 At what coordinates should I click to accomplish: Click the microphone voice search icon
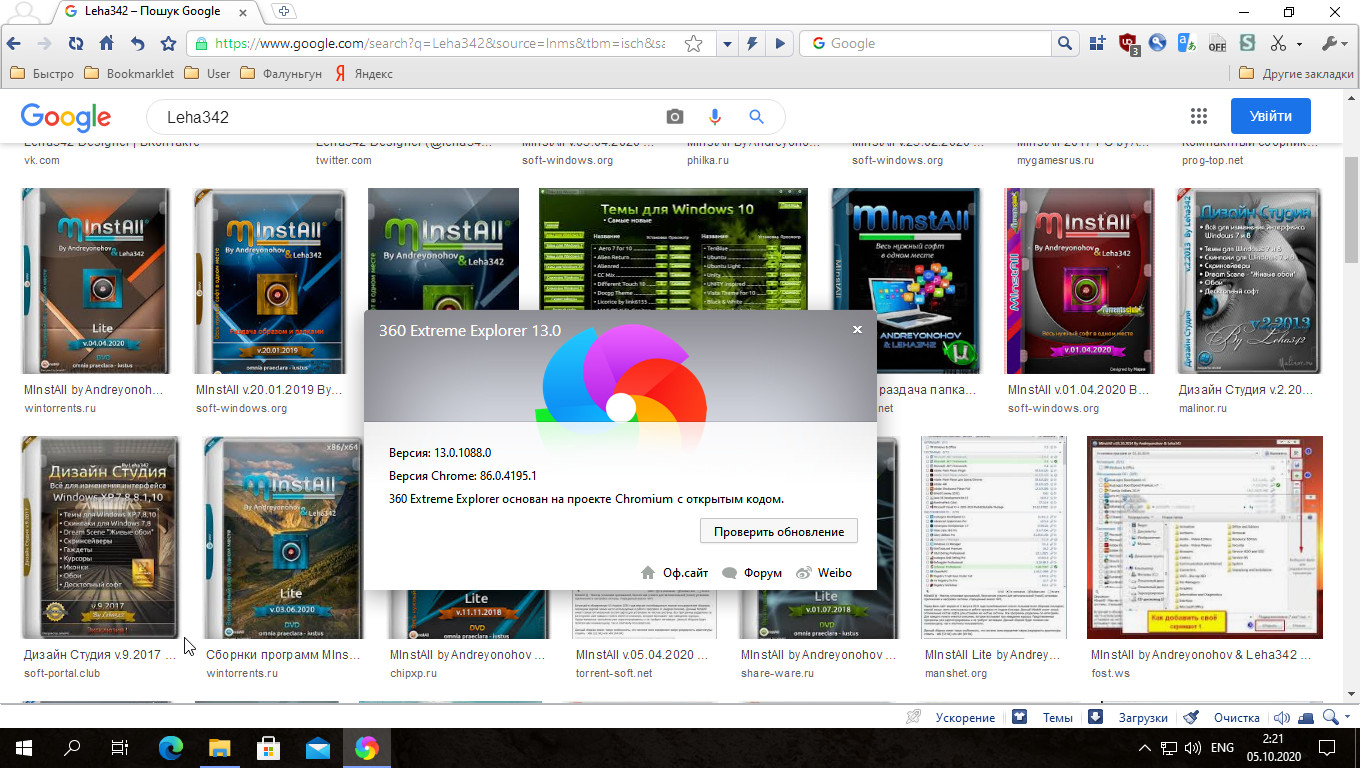(x=715, y=117)
